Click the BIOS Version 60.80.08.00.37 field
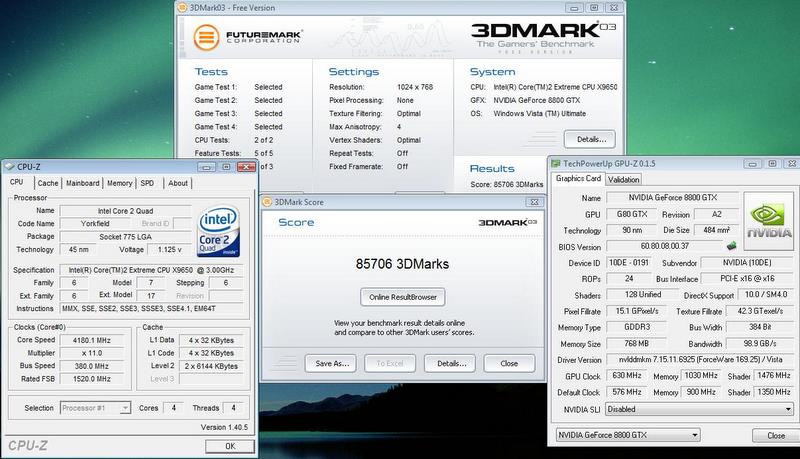Viewport: 800px width, 459px height. pos(665,246)
